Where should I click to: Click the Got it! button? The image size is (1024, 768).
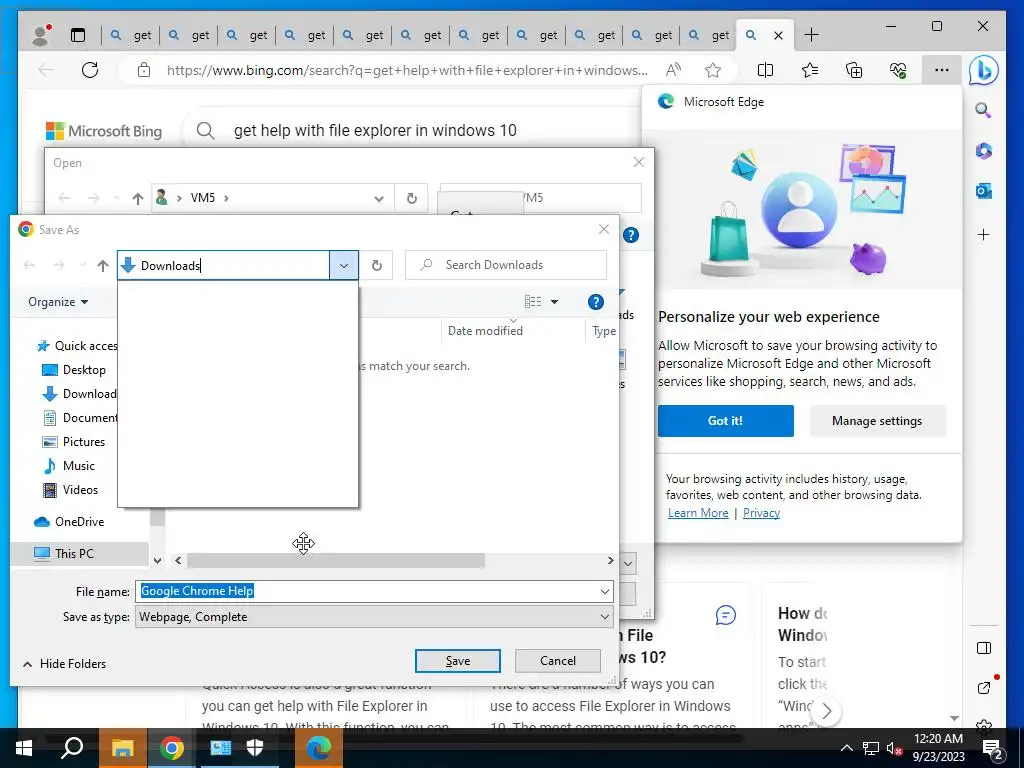[x=726, y=421]
